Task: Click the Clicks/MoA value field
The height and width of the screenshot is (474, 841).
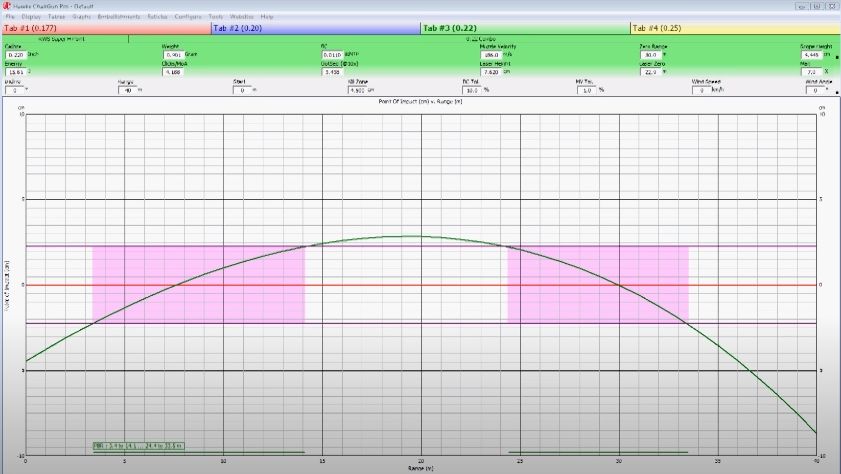Action: tap(173, 72)
